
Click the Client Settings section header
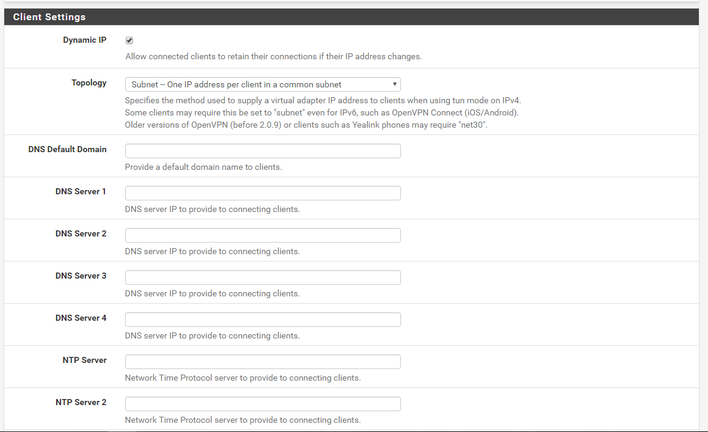click(49, 17)
